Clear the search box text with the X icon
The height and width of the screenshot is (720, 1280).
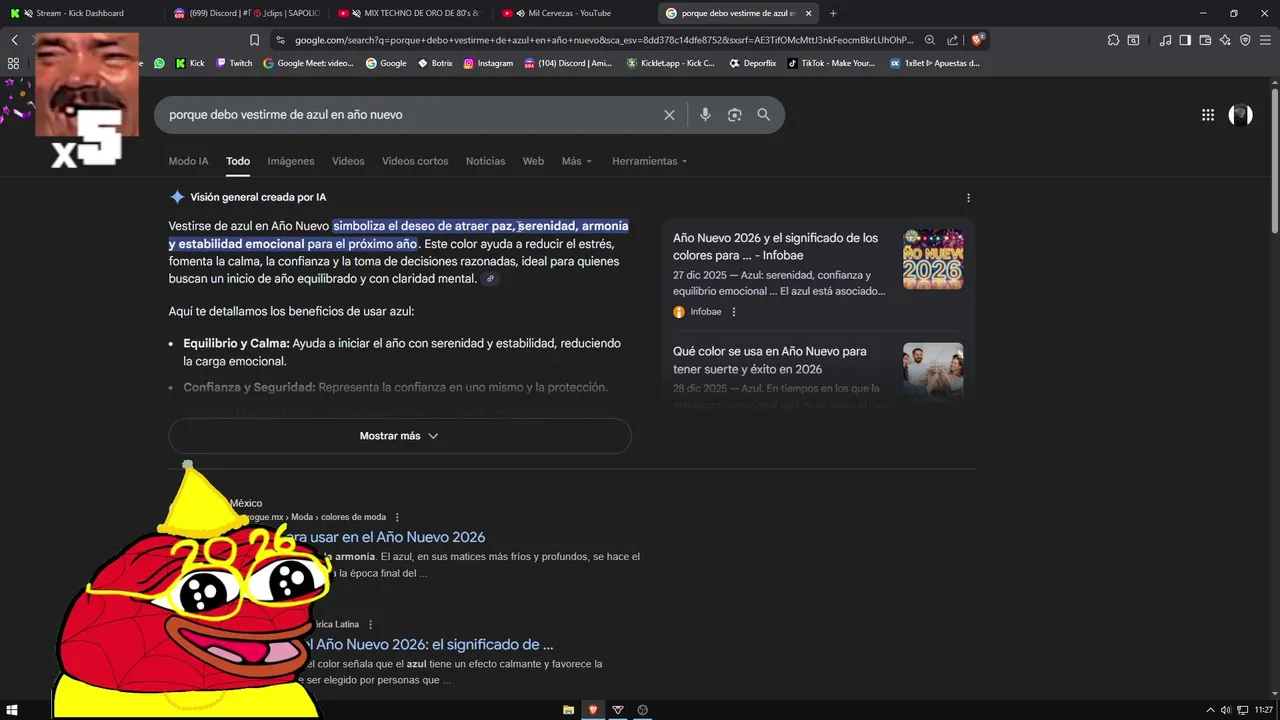coord(670,115)
